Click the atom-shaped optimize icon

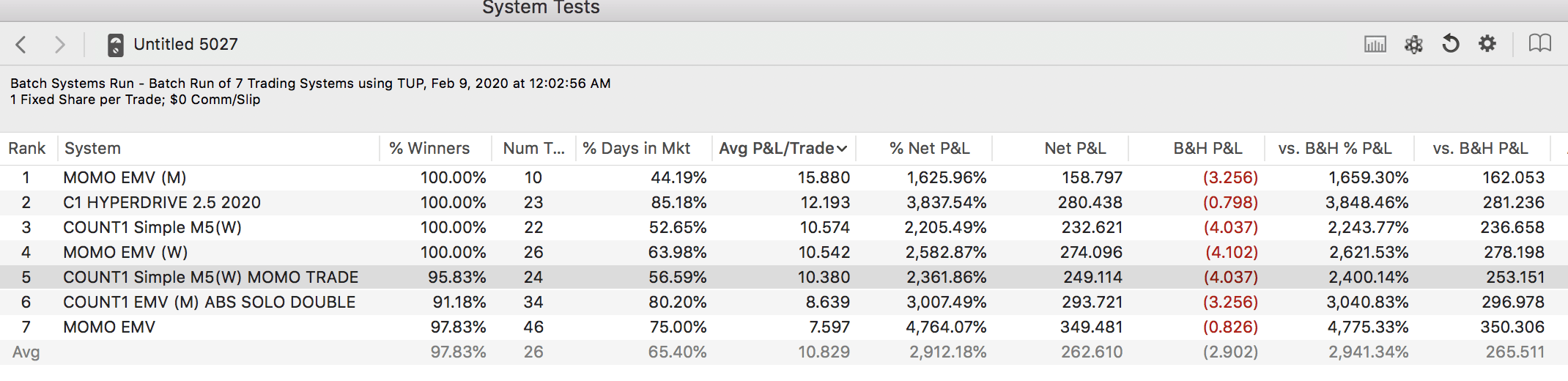(1413, 44)
